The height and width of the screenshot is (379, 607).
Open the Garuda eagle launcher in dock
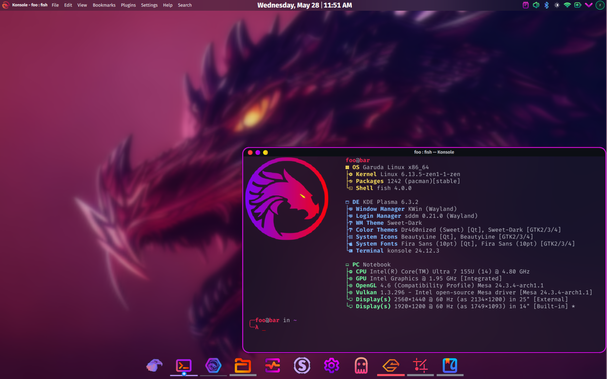[154, 365]
